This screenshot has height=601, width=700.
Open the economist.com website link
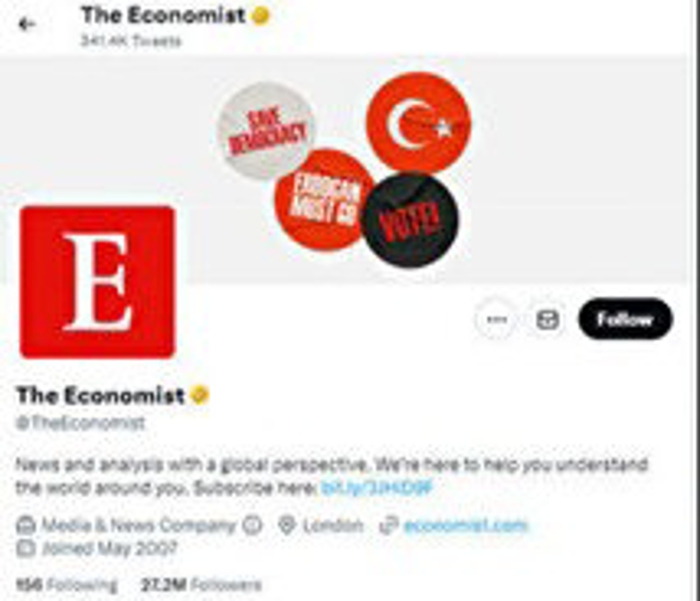(x=465, y=526)
